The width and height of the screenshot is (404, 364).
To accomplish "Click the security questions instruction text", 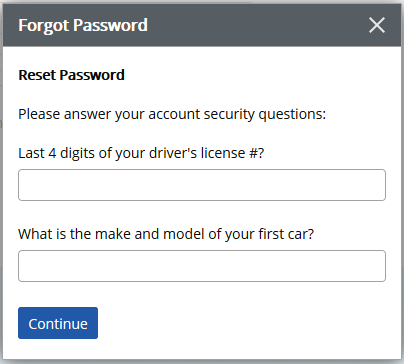I will tap(172, 114).
